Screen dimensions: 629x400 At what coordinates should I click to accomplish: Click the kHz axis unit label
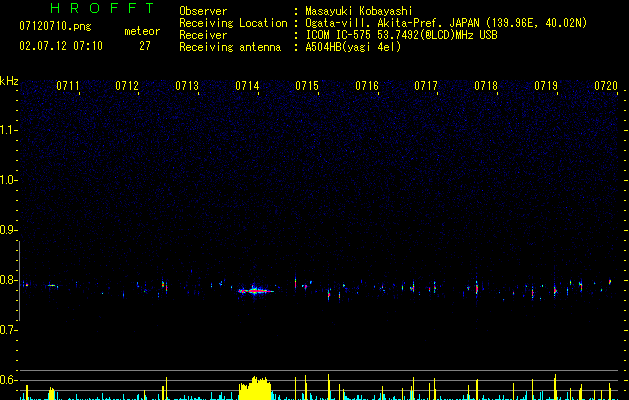click(x=9, y=81)
